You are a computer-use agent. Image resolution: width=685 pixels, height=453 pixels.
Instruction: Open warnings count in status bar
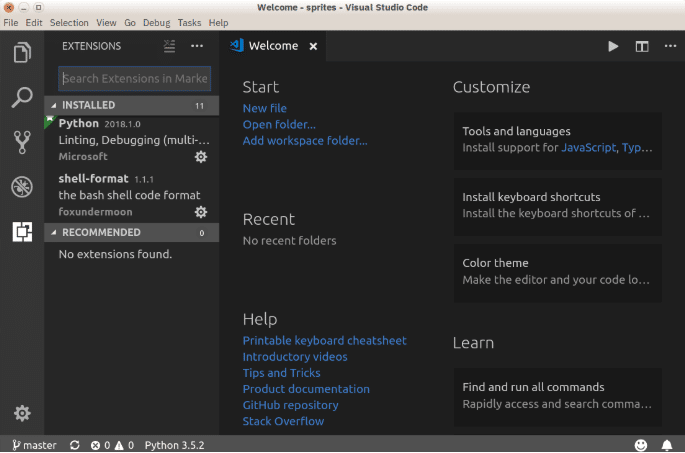click(x=125, y=445)
